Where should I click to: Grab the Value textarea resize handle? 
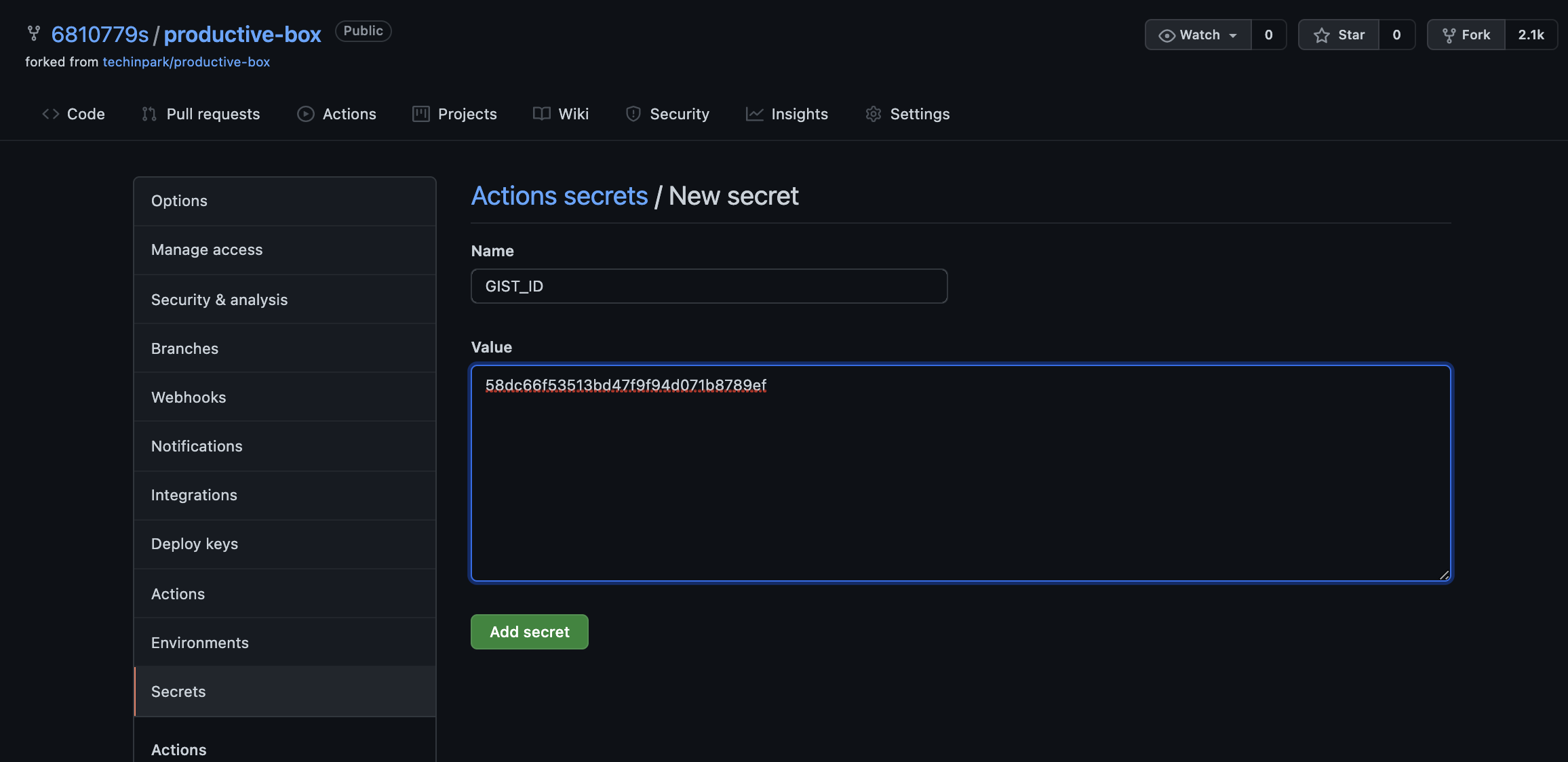1444,575
